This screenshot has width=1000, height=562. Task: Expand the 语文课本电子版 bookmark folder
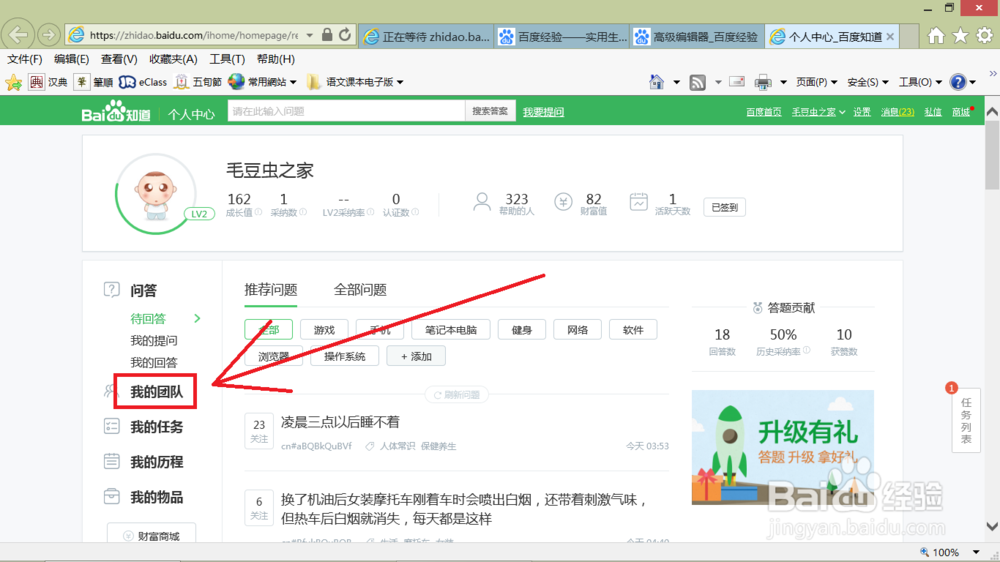355,82
